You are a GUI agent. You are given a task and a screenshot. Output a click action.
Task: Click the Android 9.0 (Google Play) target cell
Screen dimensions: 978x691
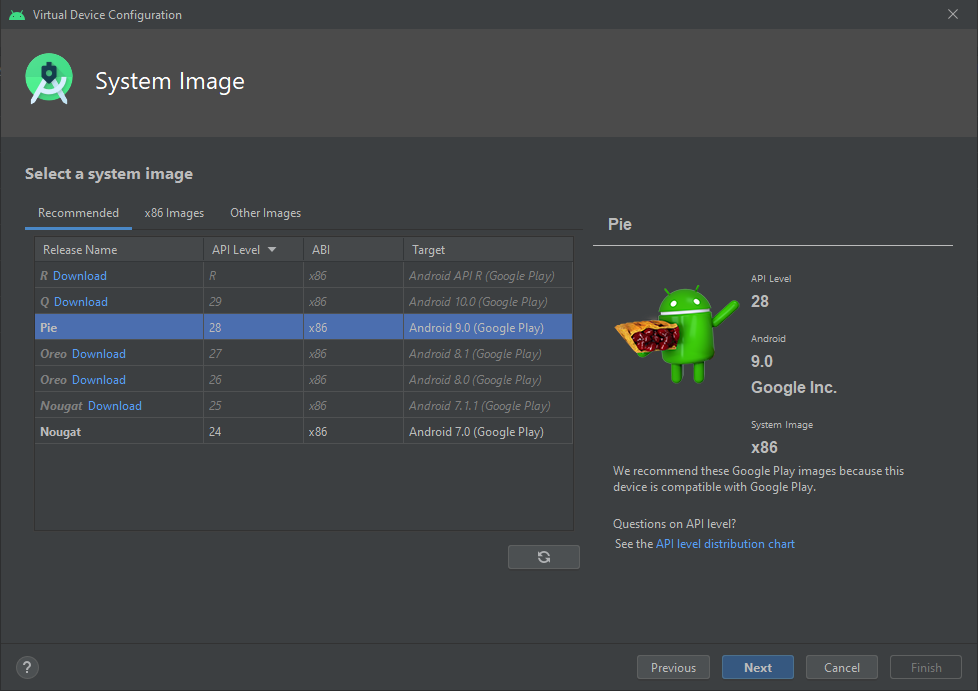click(x=488, y=327)
